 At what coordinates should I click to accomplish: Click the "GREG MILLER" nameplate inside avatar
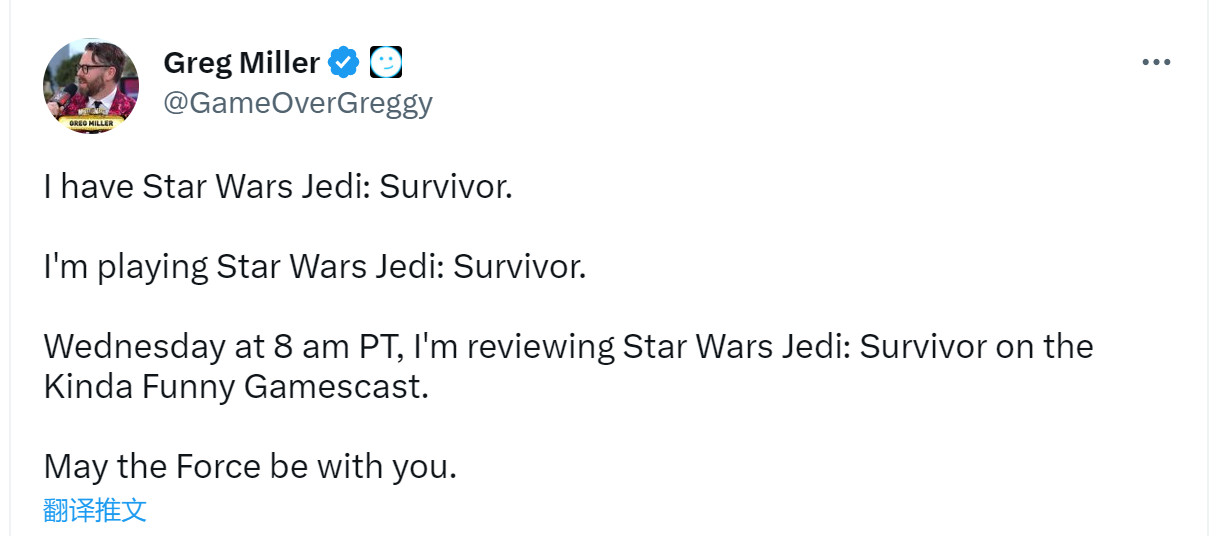[x=91, y=124]
